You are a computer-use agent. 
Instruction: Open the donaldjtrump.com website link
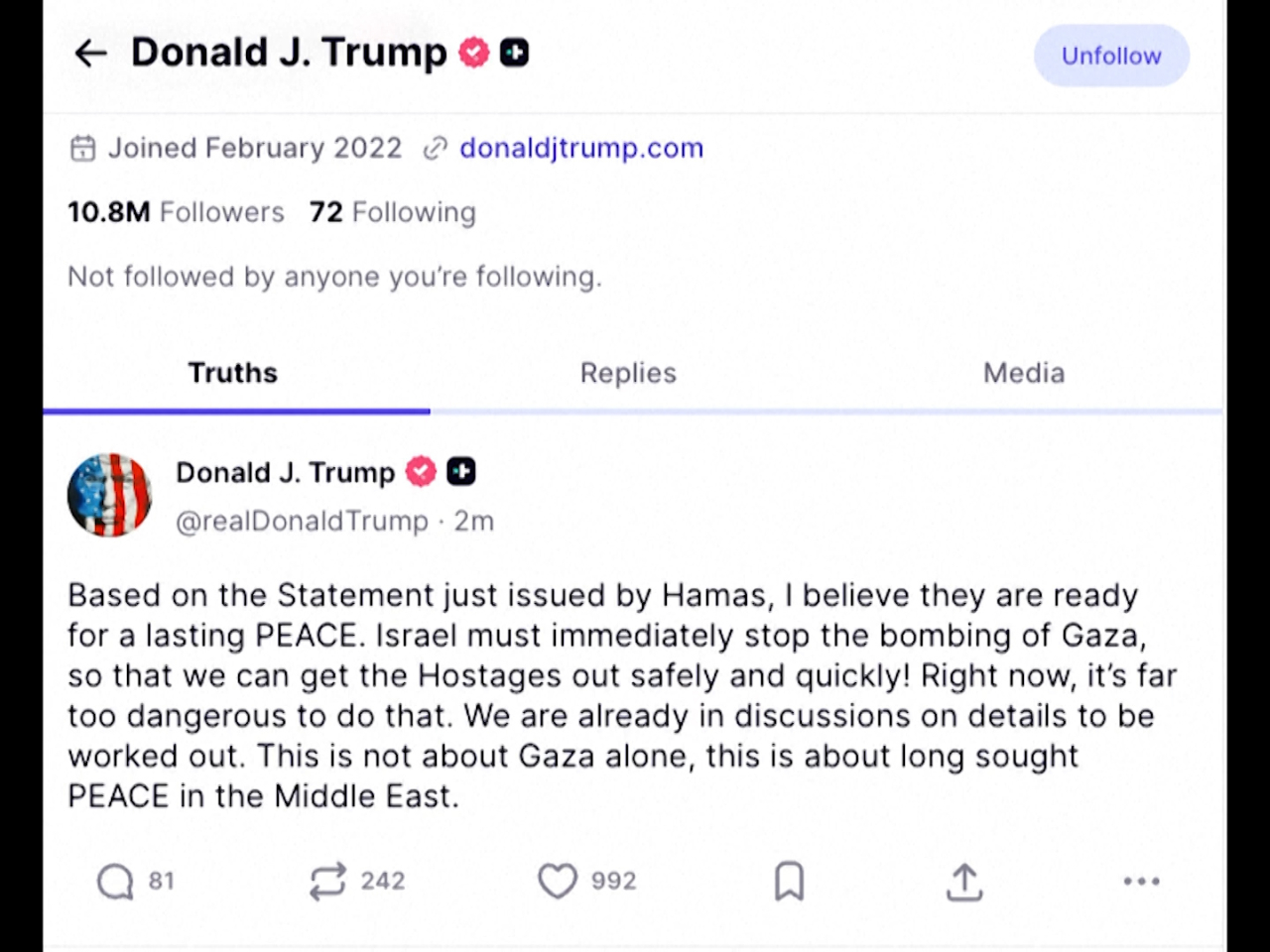click(581, 148)
